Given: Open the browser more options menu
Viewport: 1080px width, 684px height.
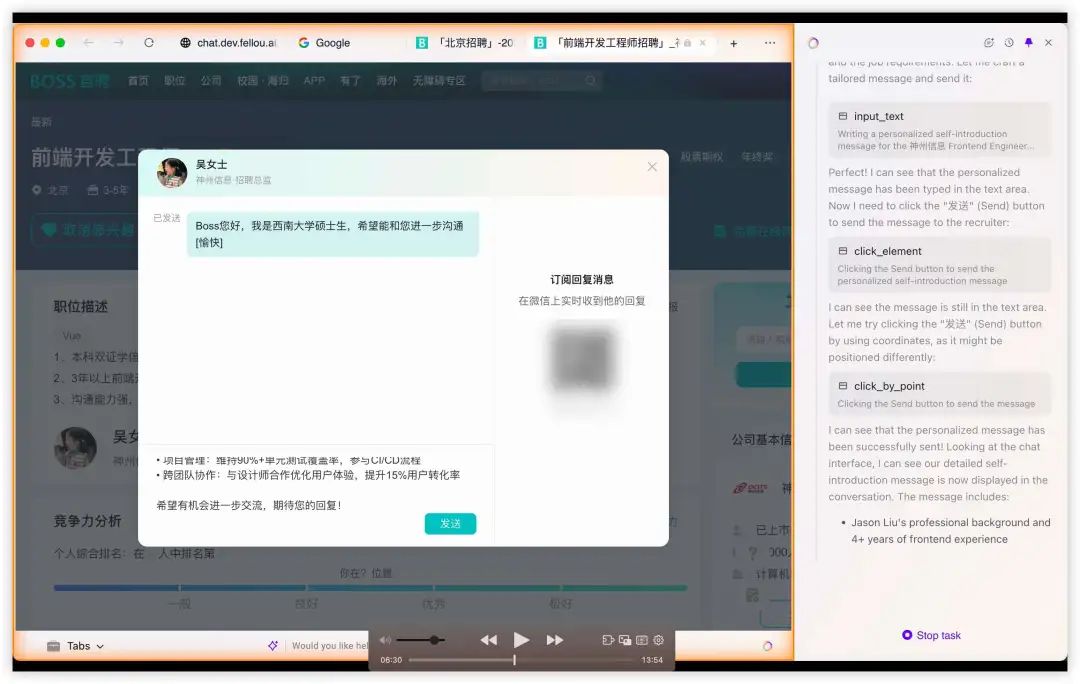Looking at the screenshot, I should point(770,42).
